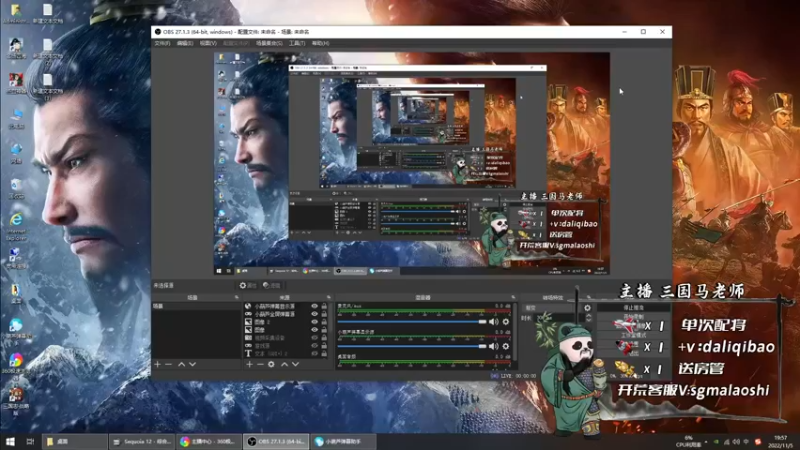The width and height of the screenshot is (800, 450).
Task: Switch to 主播中心 360 browser taskbar item
Action: coord(209,441)
